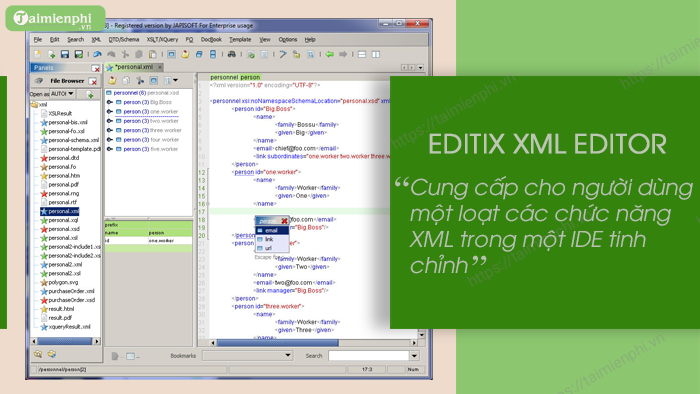Close the completion popup with red X
This screenshot has height=394, width=700.
pyautogui.click(x=284, y=221)
